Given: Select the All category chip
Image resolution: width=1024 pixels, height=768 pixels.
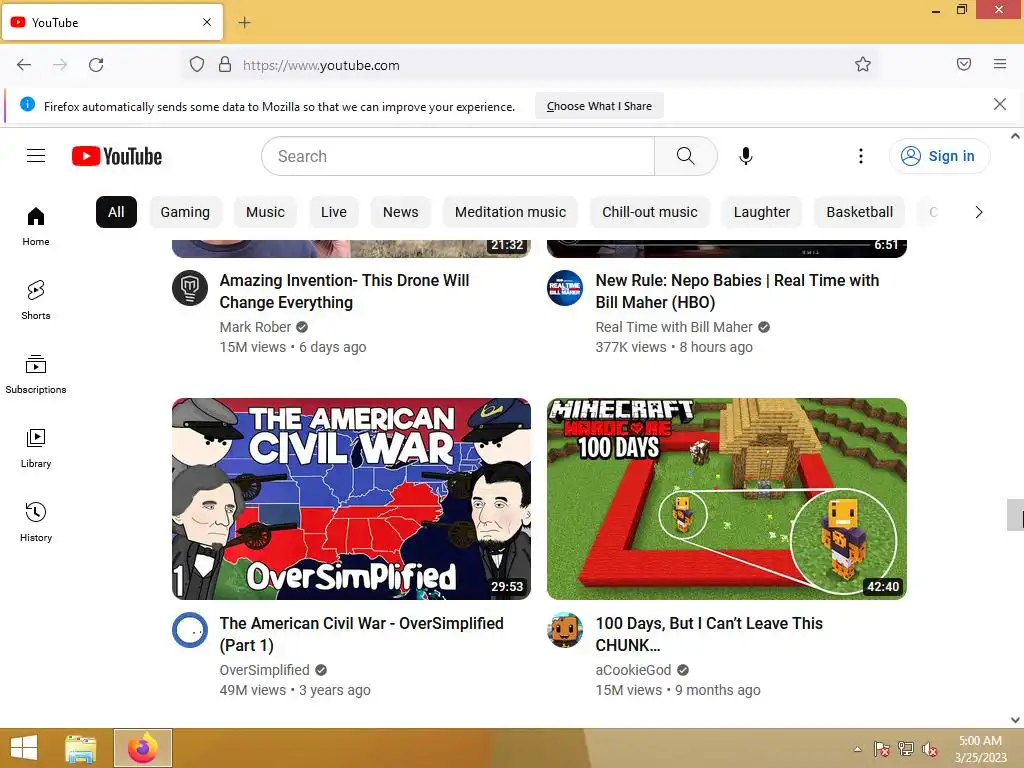Looking at the screenshot, I should point(116,212).
